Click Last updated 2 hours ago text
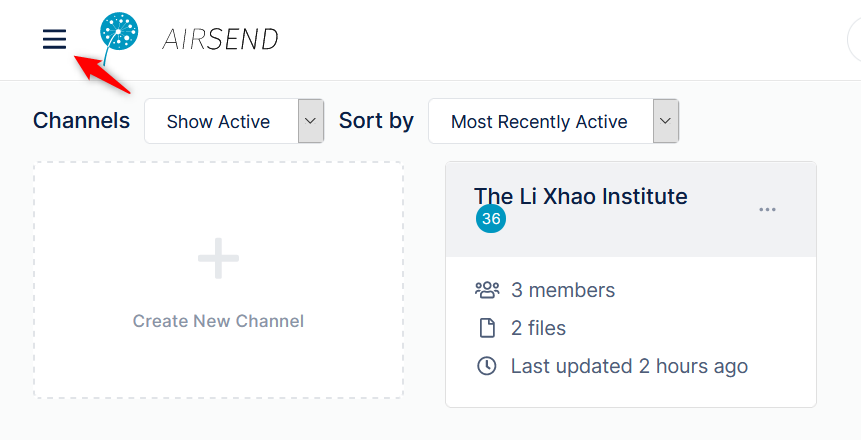Screen dimensions: 861x440 [x=629, y=366]
